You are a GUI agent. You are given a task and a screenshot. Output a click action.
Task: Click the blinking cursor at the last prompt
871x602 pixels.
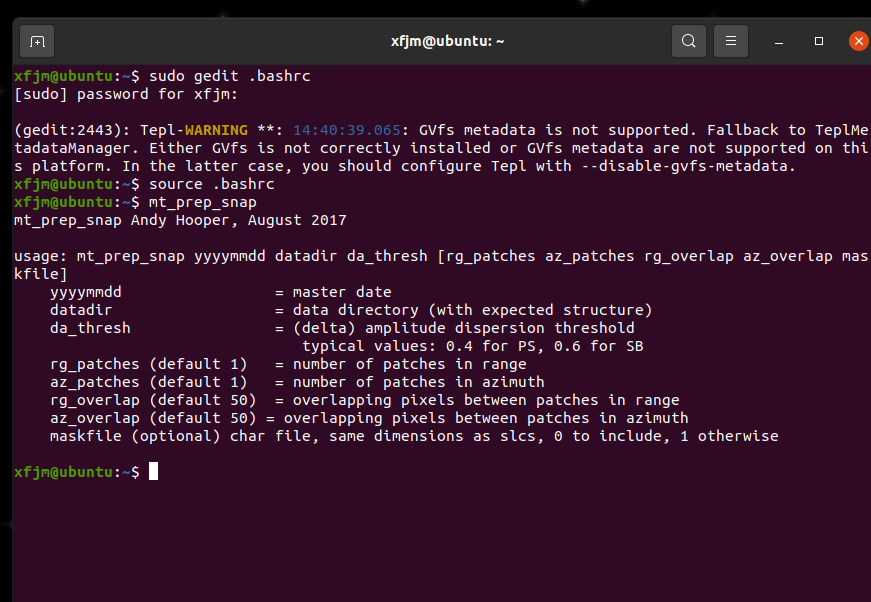click(154, 471)
